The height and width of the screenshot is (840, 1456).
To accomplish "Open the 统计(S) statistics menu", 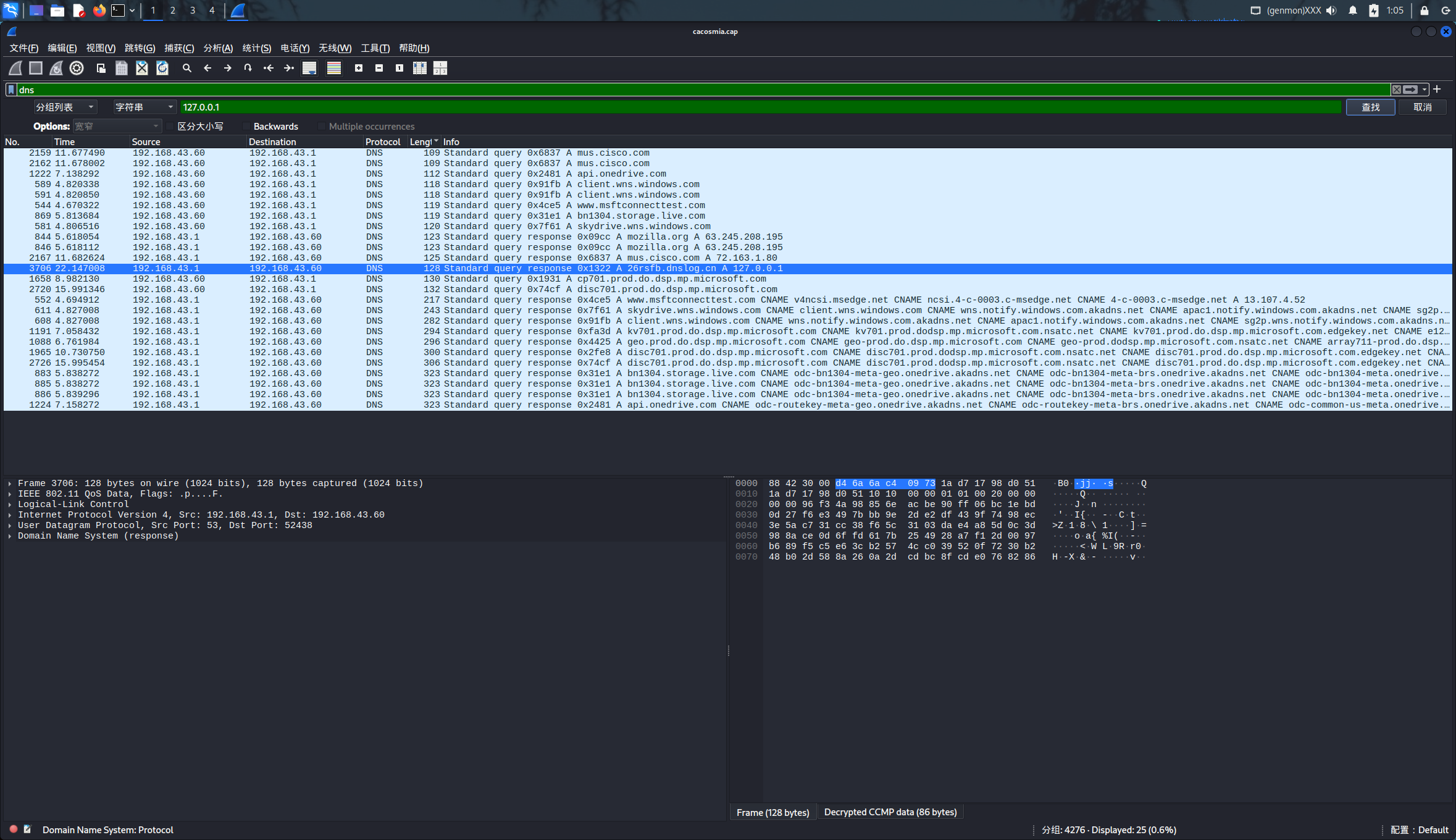I will pyautogui.click(x=256, y=48).
